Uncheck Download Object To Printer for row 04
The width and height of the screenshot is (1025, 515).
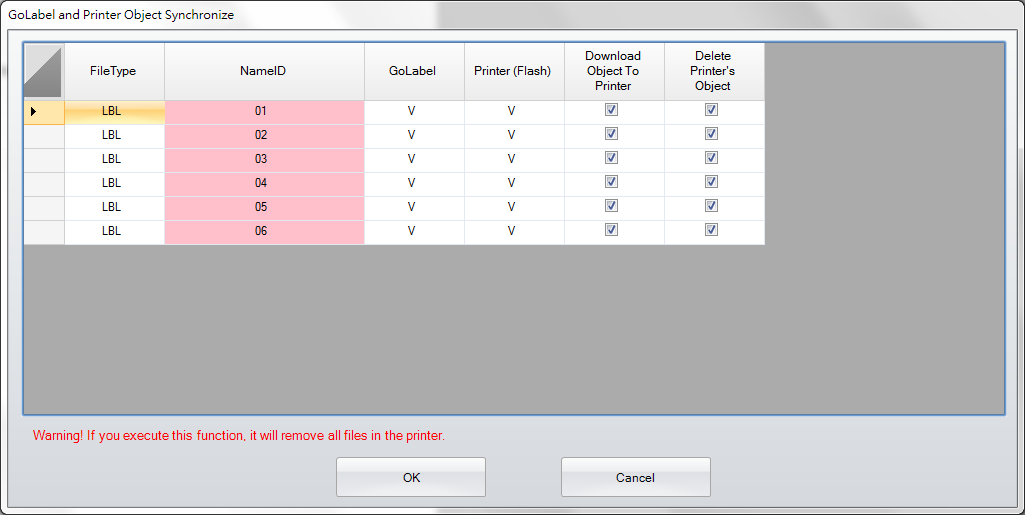pos(611,182)
